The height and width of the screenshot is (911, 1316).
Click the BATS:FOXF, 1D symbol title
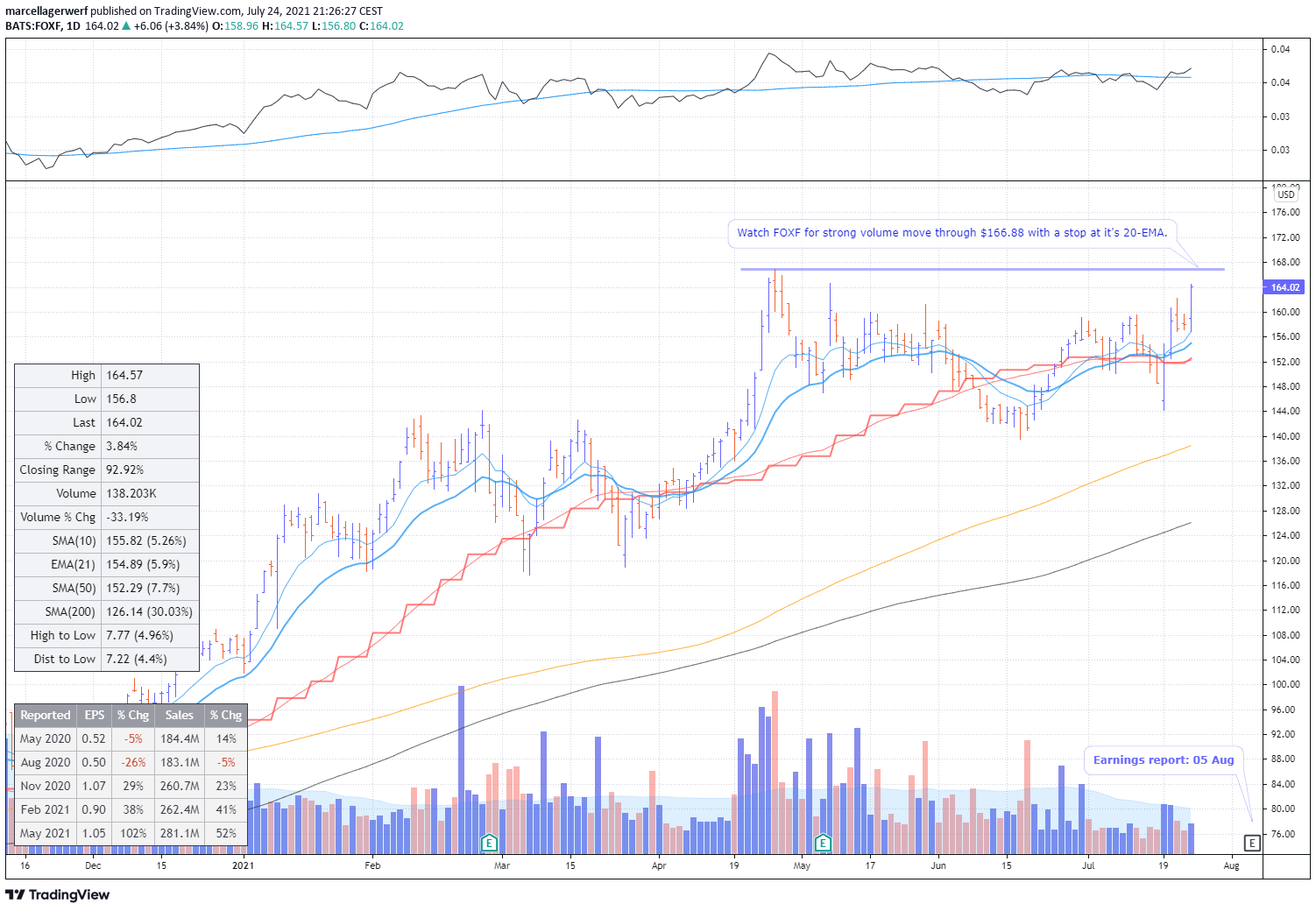point(43,26)
